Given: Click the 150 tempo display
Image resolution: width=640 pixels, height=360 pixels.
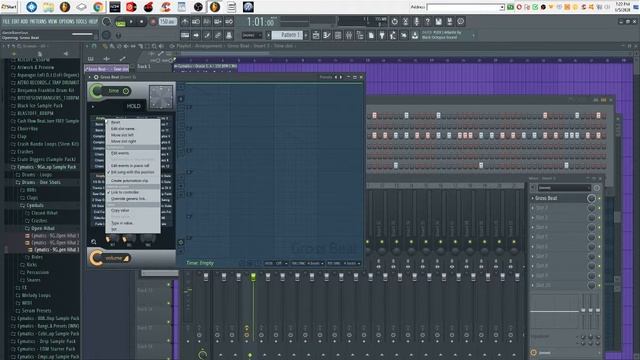Looking at the screenshot, I should click(167, 22).
